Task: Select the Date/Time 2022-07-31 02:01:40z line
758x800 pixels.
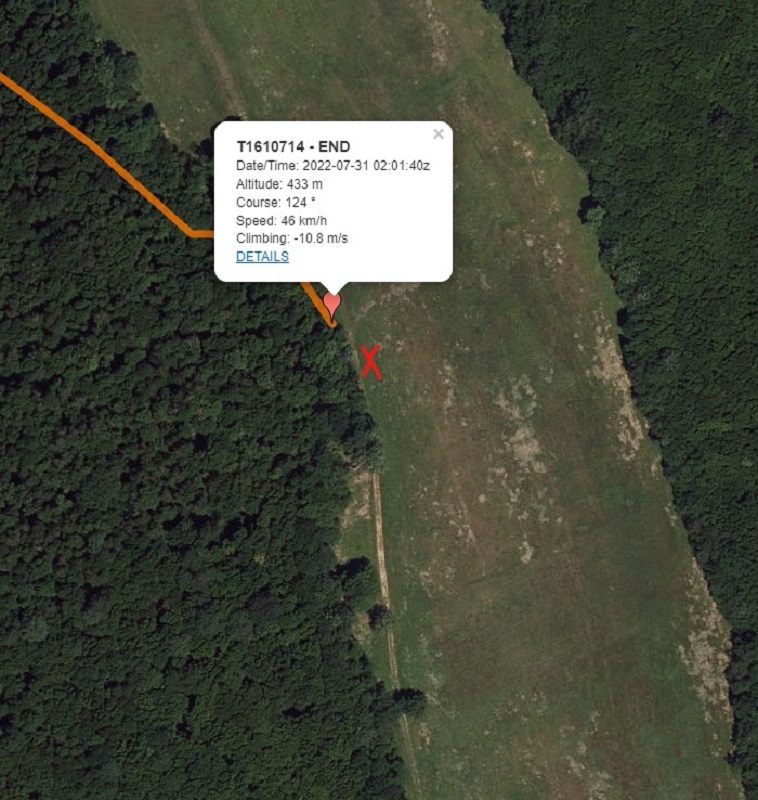Action: [333, 166]
